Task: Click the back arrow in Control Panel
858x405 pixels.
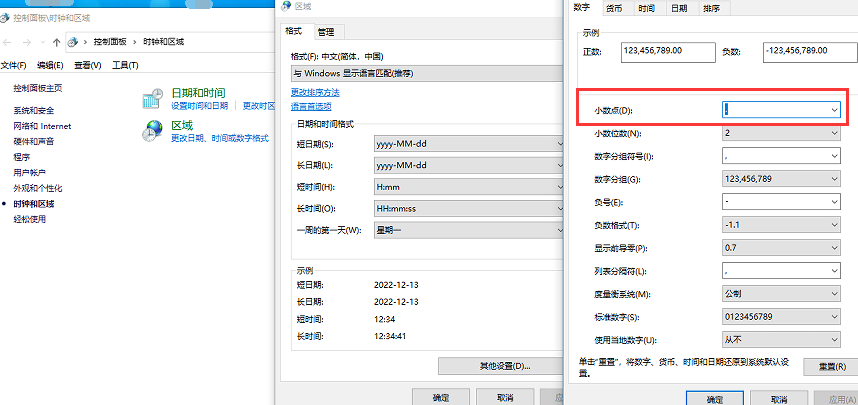Action: (10, 42)
